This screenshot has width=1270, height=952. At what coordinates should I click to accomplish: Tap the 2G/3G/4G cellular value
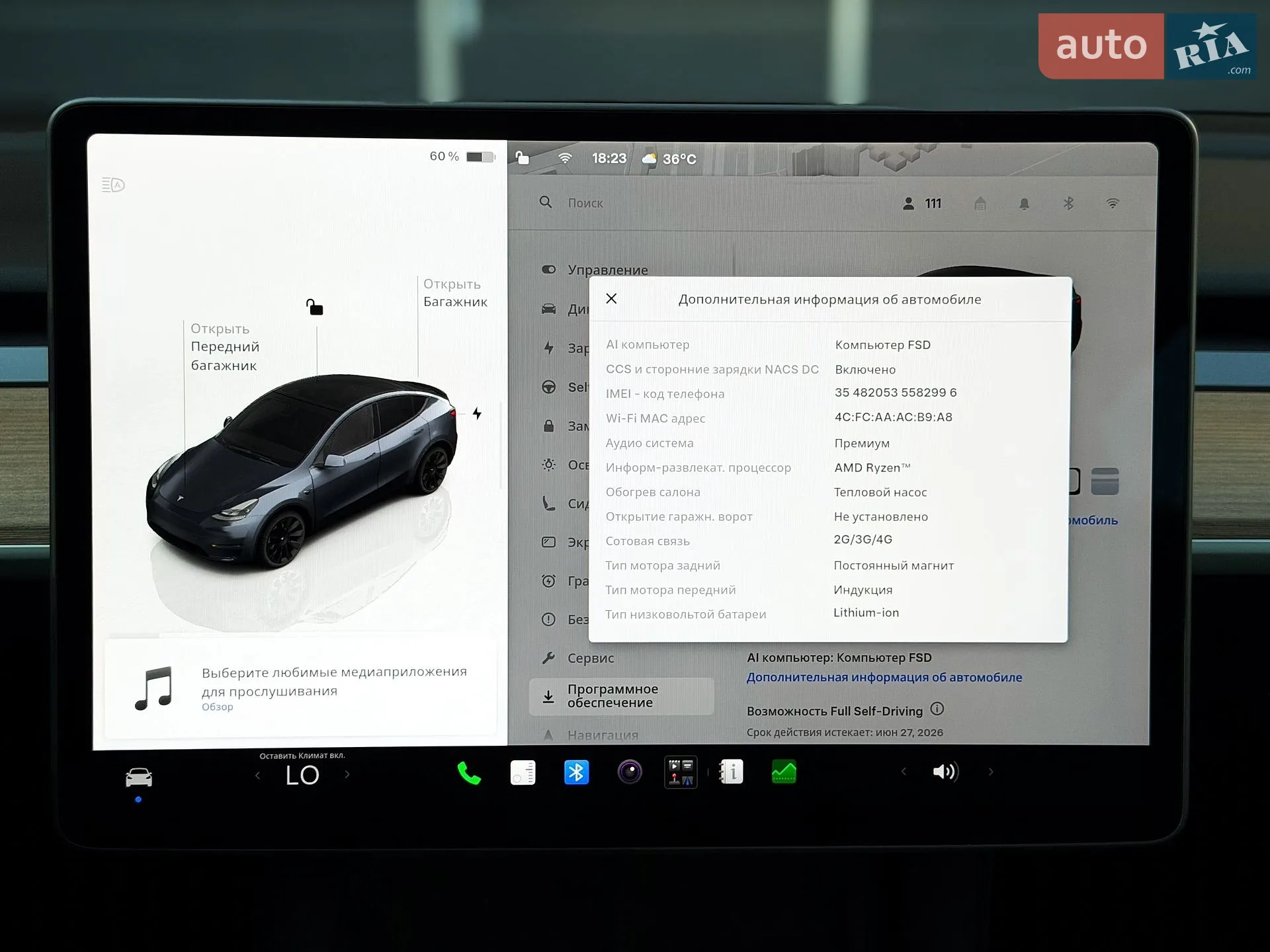[x=863, y=539]
